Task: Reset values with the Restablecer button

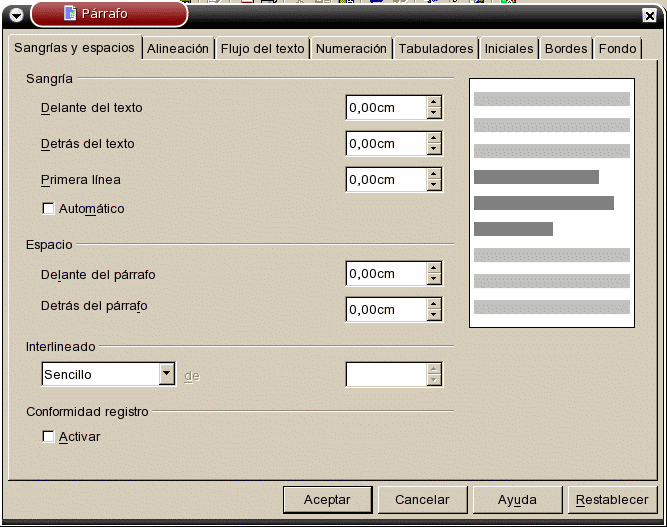Action: pos(612,499)
